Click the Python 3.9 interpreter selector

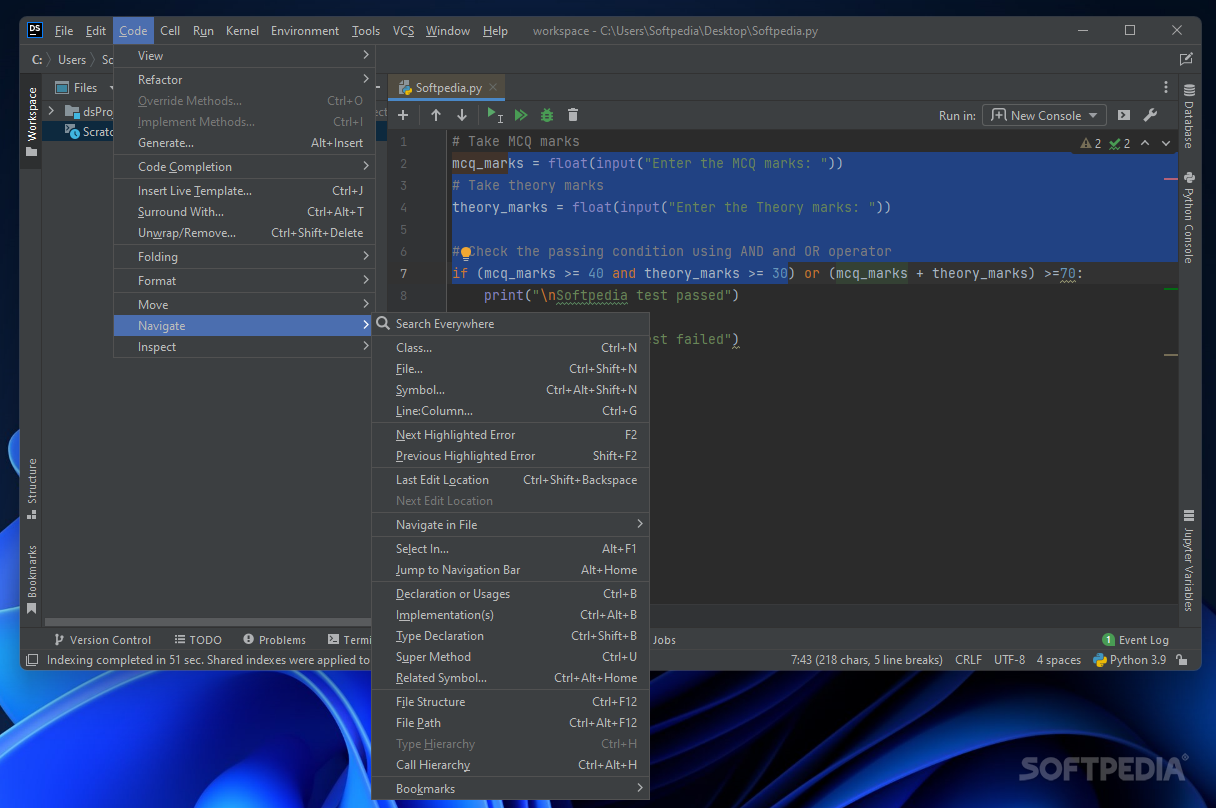pyautogui.click(x=1129, y=660)
